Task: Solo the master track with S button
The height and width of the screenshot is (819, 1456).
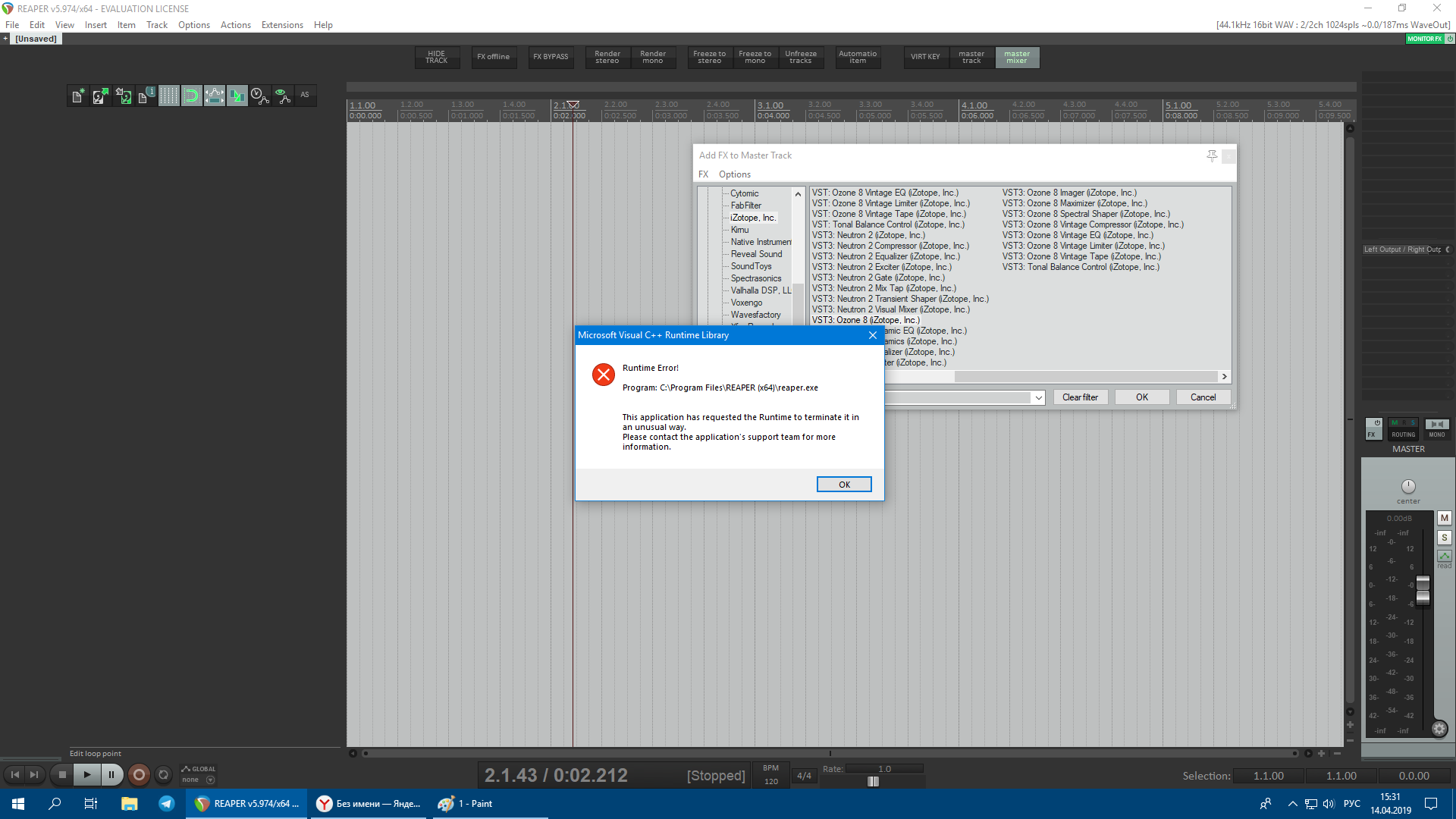Action: pyautogui.click(x=1444, y=538)
